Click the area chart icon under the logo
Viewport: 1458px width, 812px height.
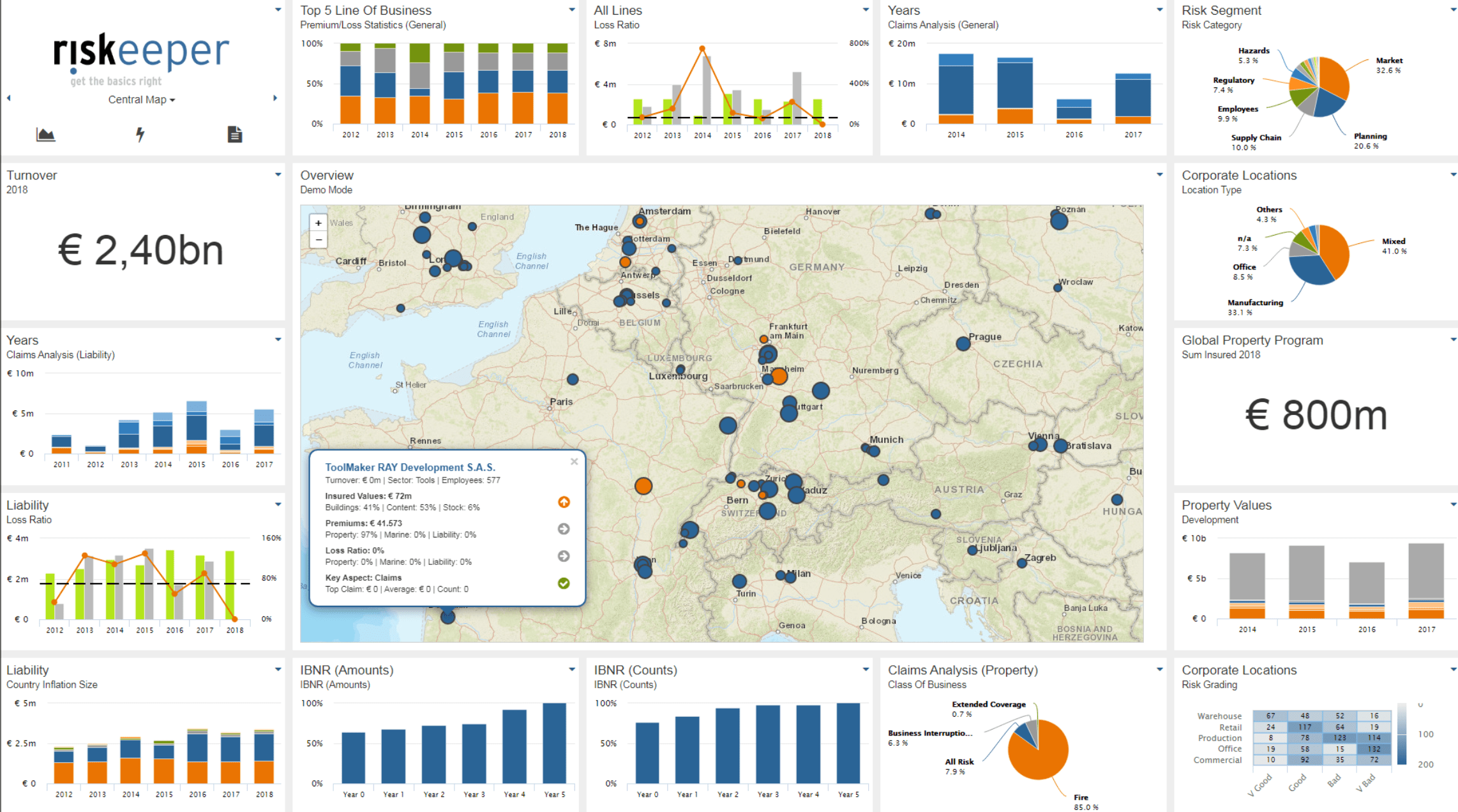point(45,135)
